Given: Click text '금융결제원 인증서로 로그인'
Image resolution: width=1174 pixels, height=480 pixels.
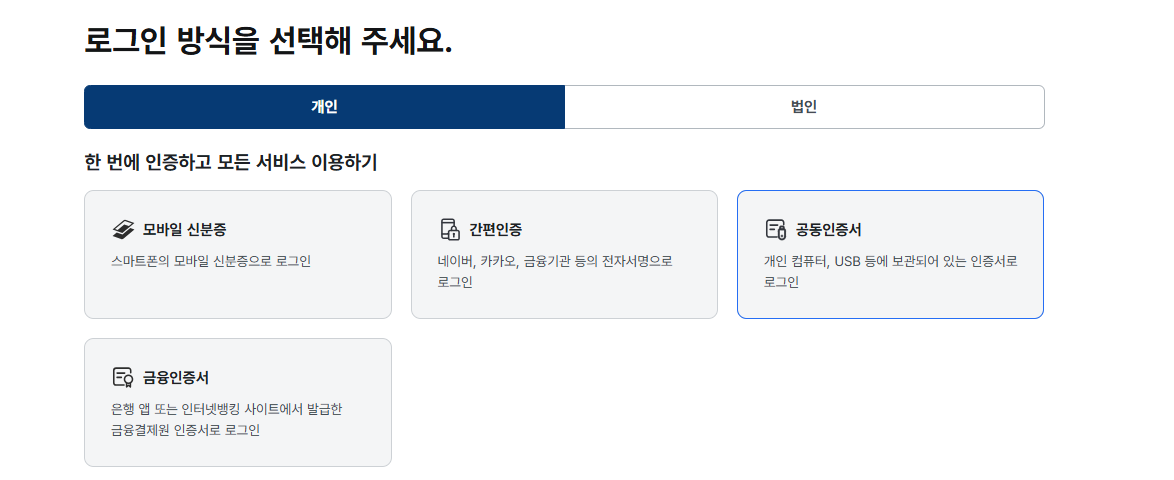Looking at the screenshot, I should 185,431.
